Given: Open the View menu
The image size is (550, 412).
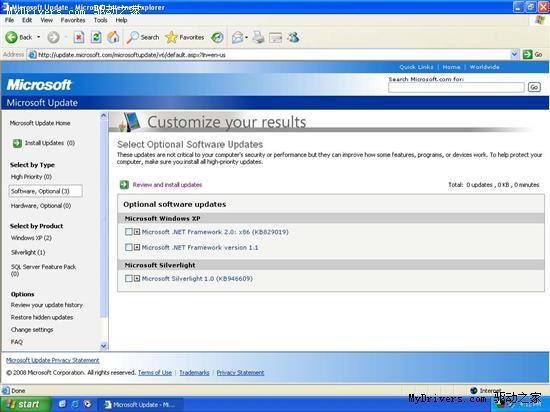Looking at the screenshot, I should coord(47,20).
